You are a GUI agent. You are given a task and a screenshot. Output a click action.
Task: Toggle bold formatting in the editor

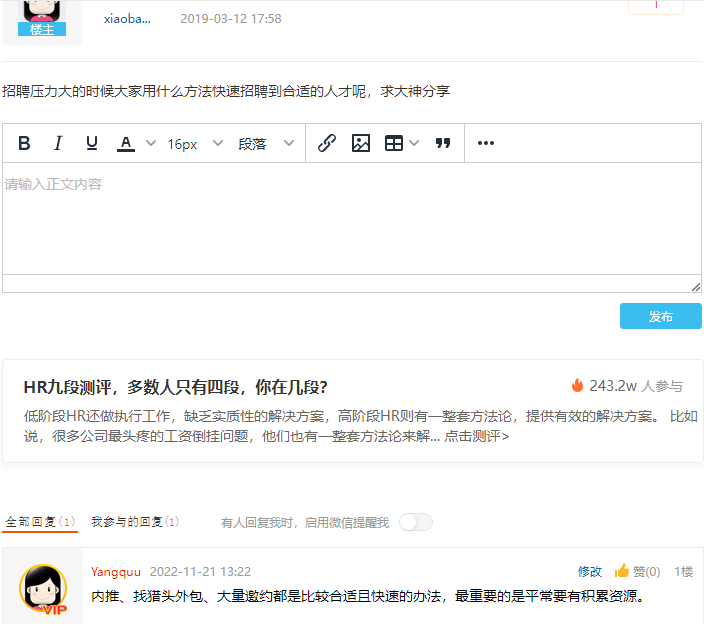[x=24, y=143]
